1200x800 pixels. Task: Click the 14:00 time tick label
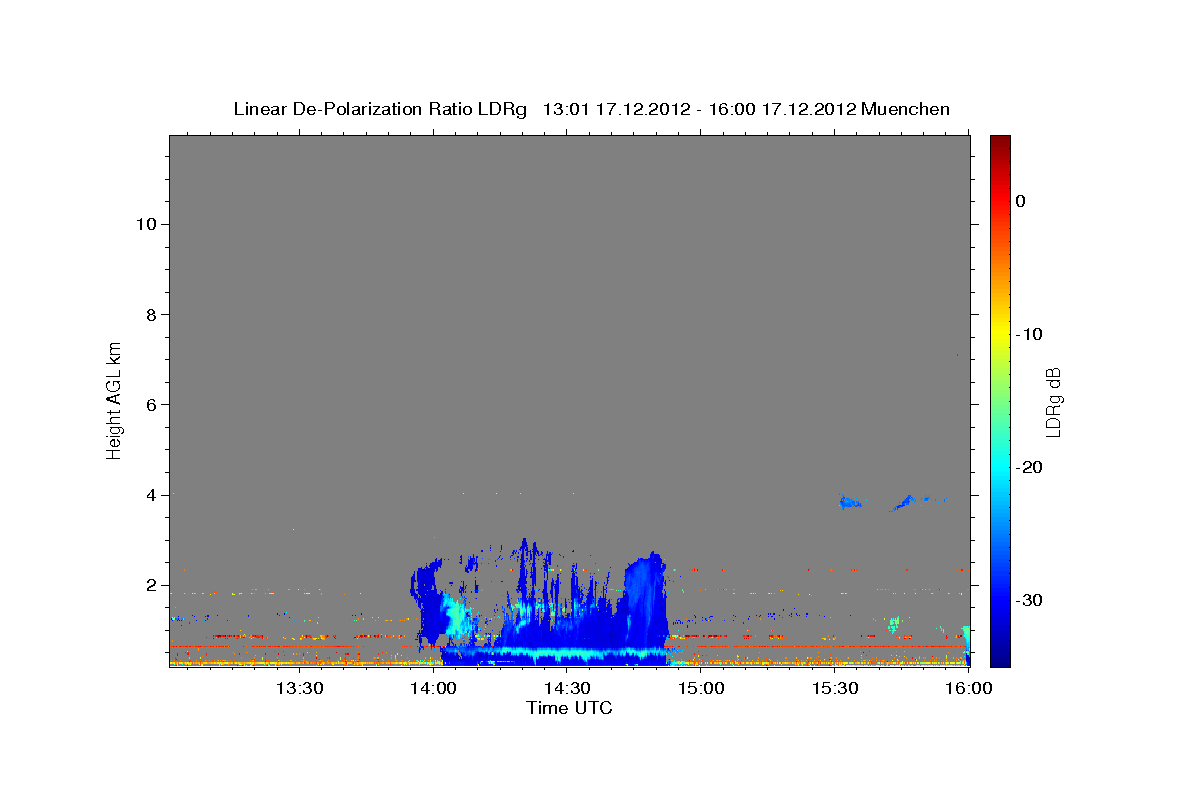[433, 688]
